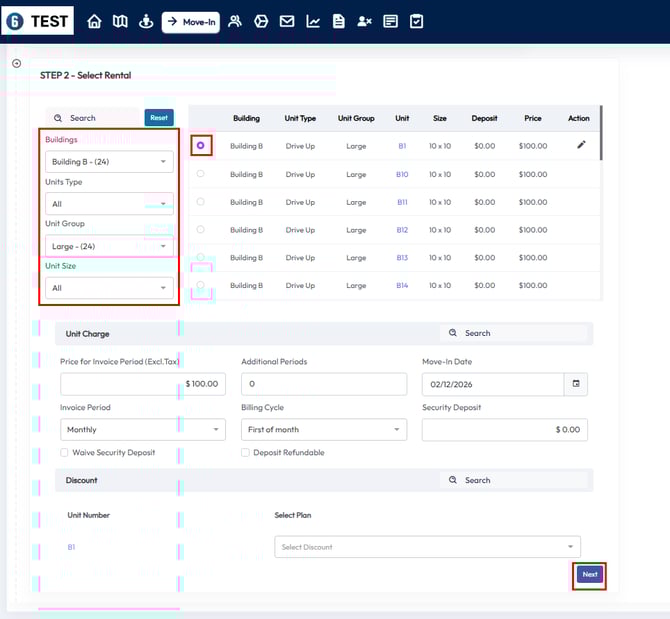Click the envelope mail icon
This screenshot has width=670, height=619.
pos(287,21)
